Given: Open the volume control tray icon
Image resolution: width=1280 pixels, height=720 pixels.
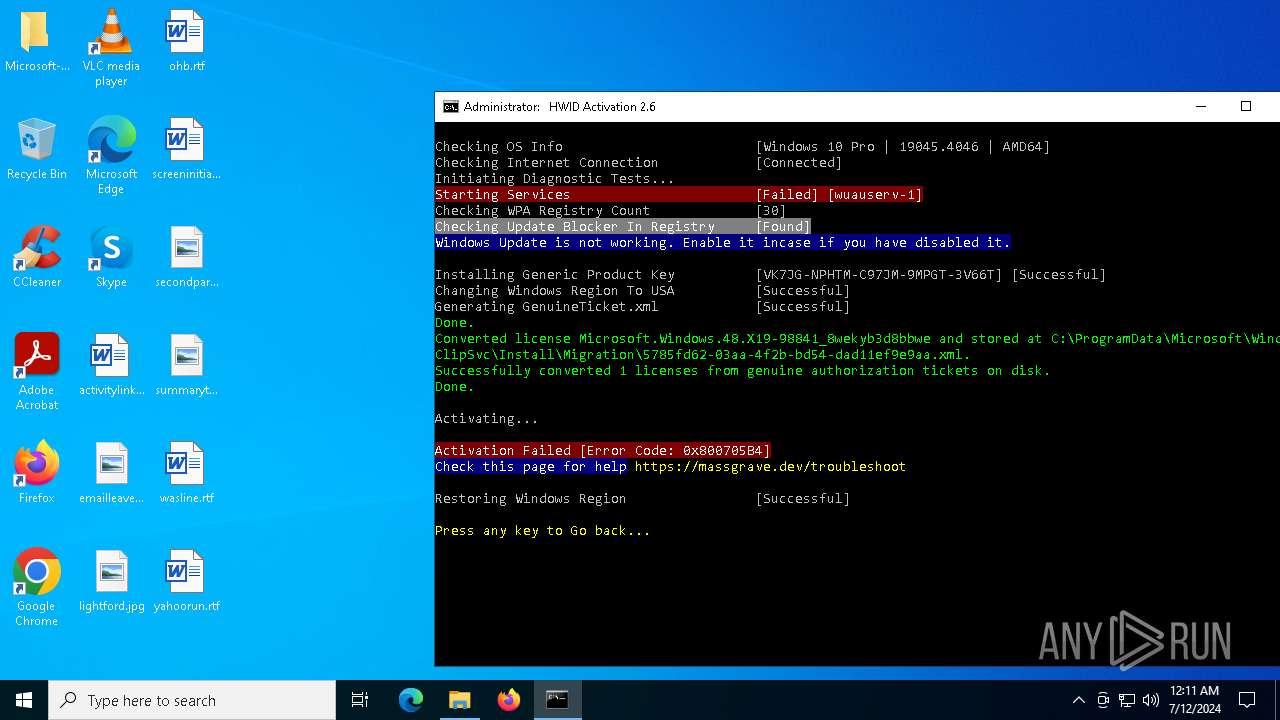Looking at the screenshot, I should click(1151, 700).
